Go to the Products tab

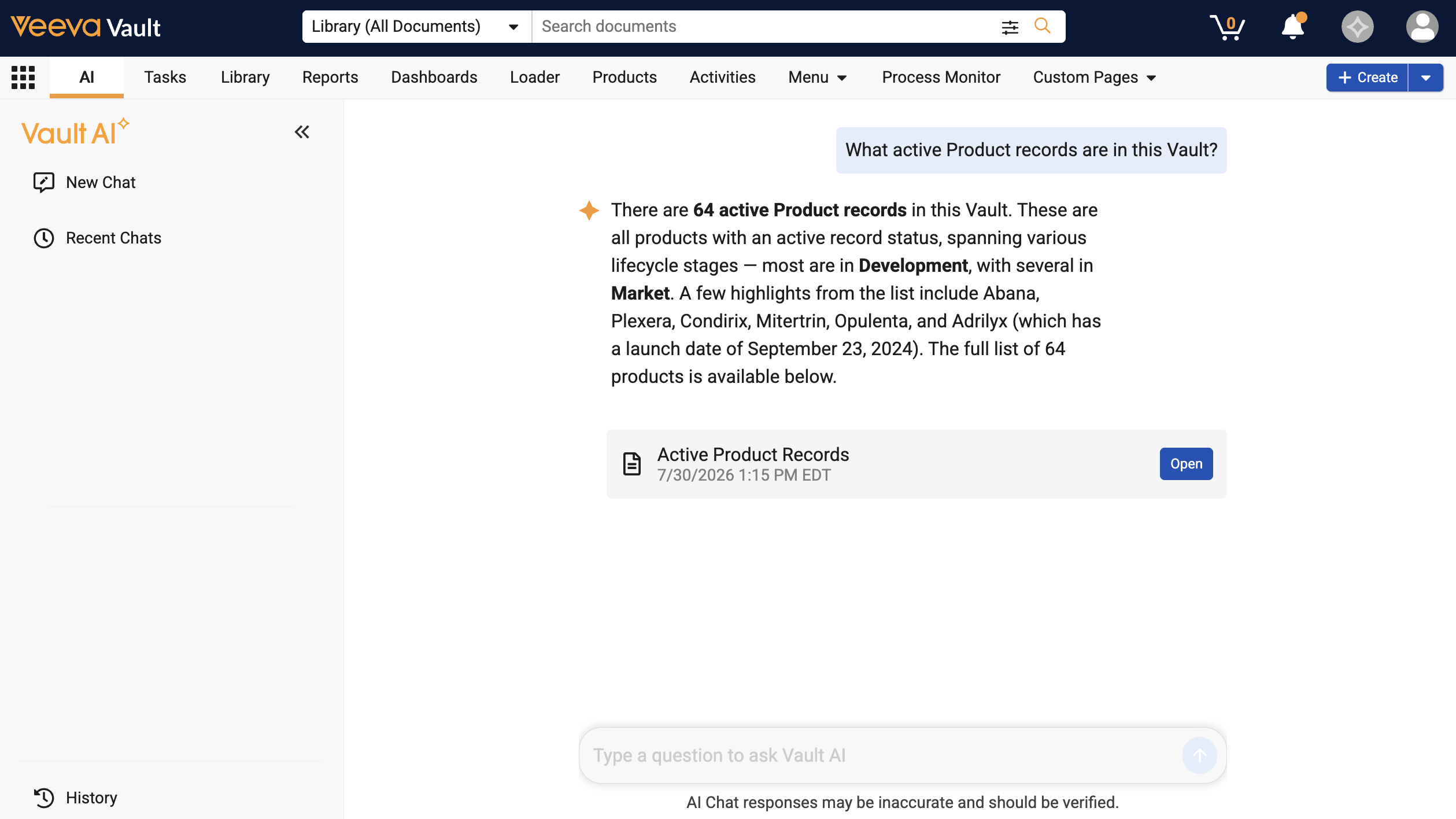click(x=624, y=78)
